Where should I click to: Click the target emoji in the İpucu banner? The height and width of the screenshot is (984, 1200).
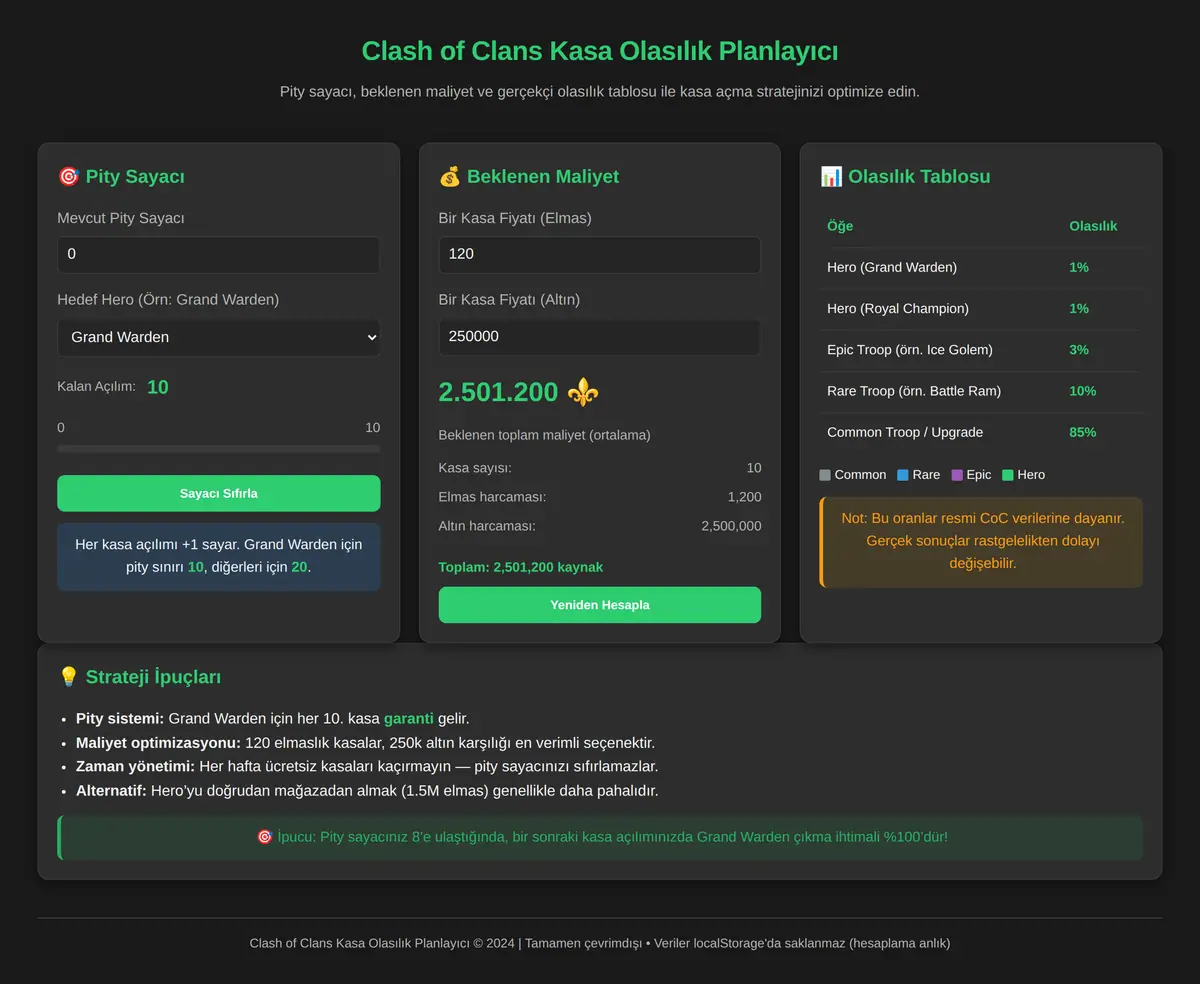click(x=264, y=836)
